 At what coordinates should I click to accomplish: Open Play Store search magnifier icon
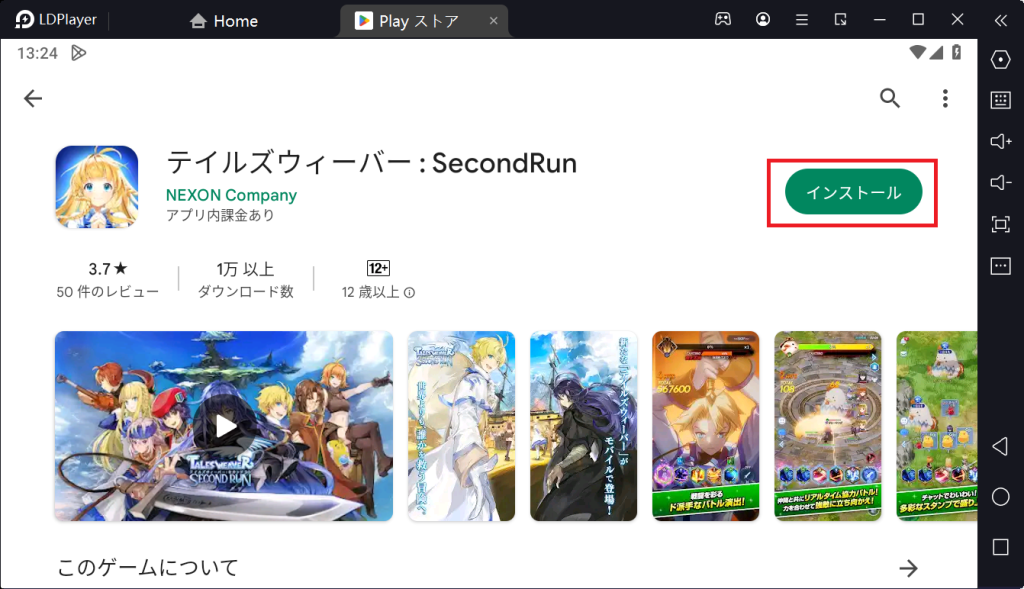click(889, 98)
